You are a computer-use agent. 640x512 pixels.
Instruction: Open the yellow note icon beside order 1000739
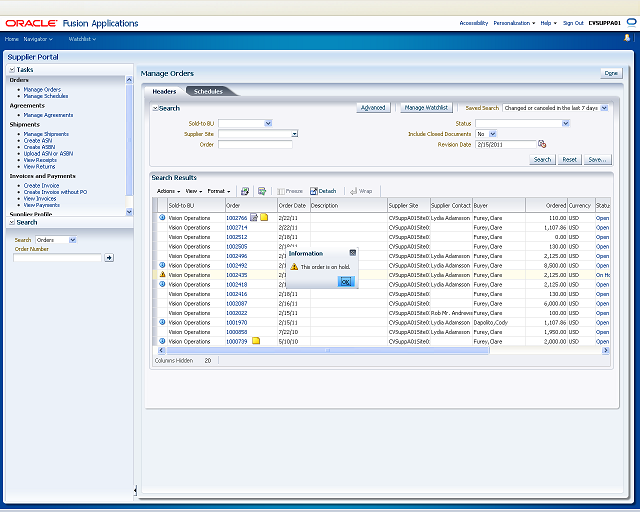pos(256,341)
